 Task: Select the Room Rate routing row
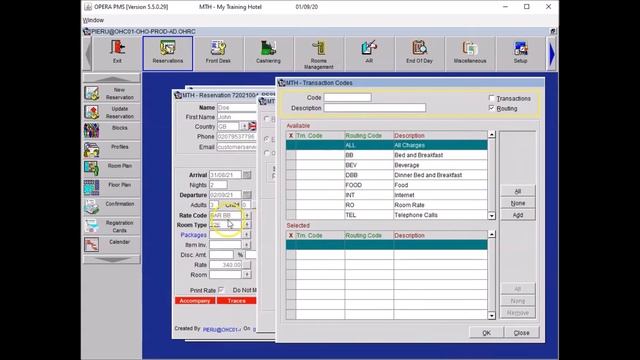coord(387,205)
